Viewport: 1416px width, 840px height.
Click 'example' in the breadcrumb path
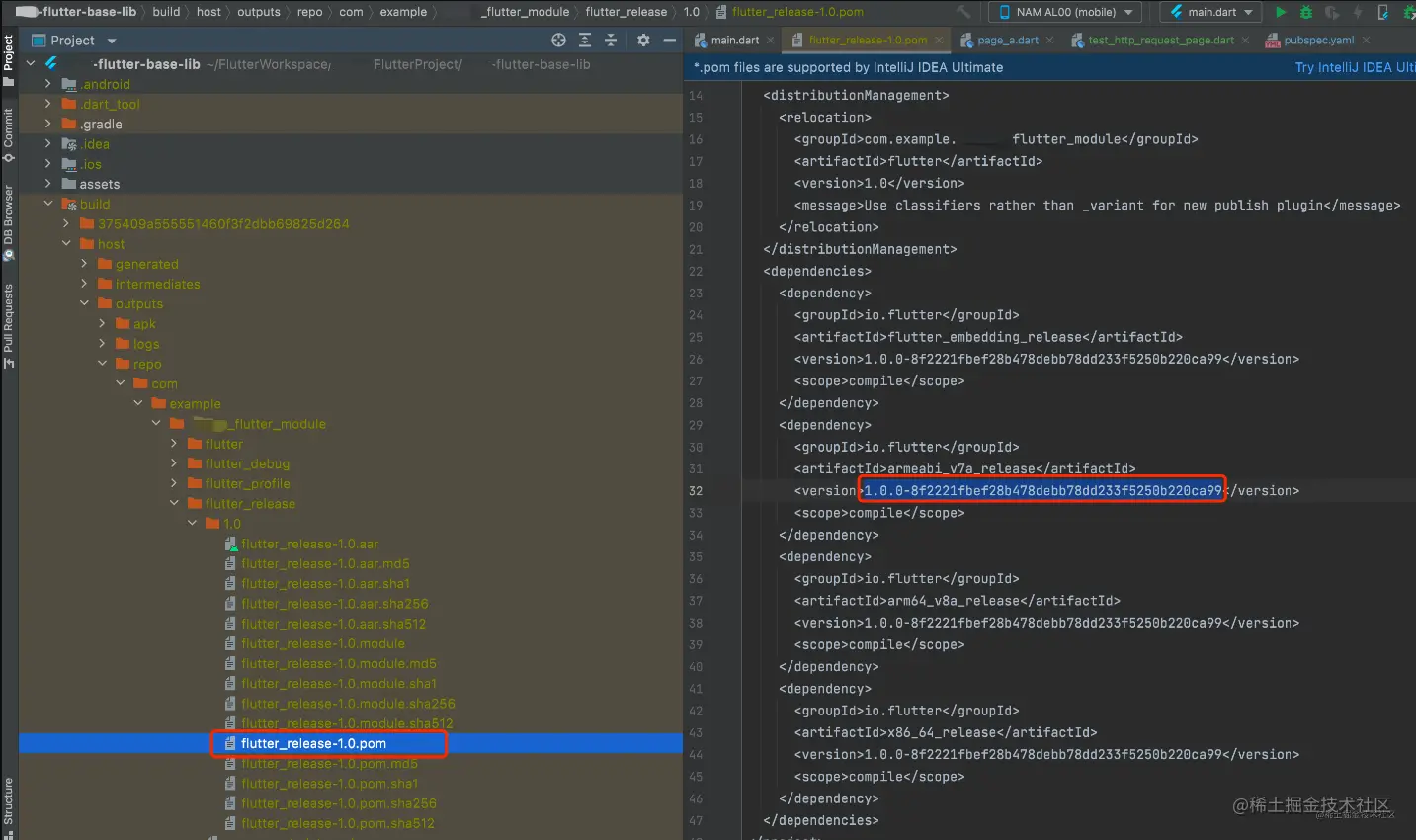pos(403,12)
